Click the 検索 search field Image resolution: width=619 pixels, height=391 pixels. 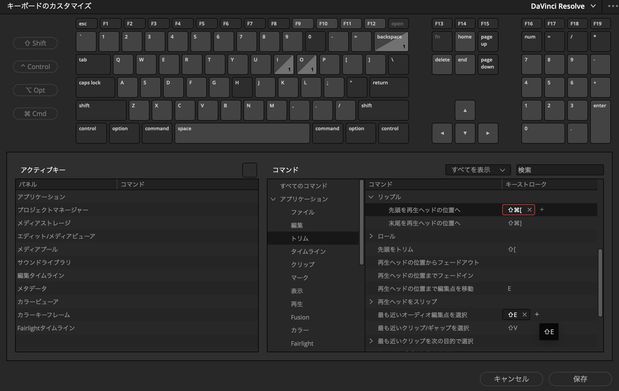click(x=560, y=170)
